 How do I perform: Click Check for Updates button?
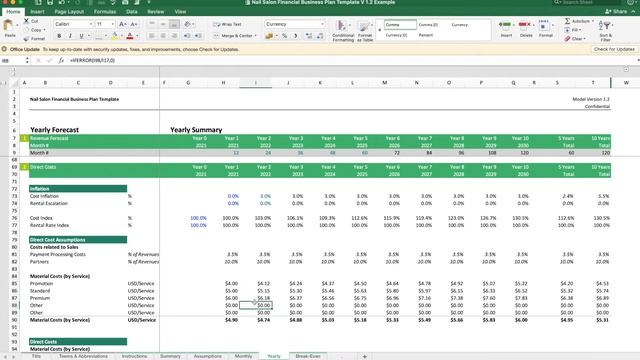614,49
